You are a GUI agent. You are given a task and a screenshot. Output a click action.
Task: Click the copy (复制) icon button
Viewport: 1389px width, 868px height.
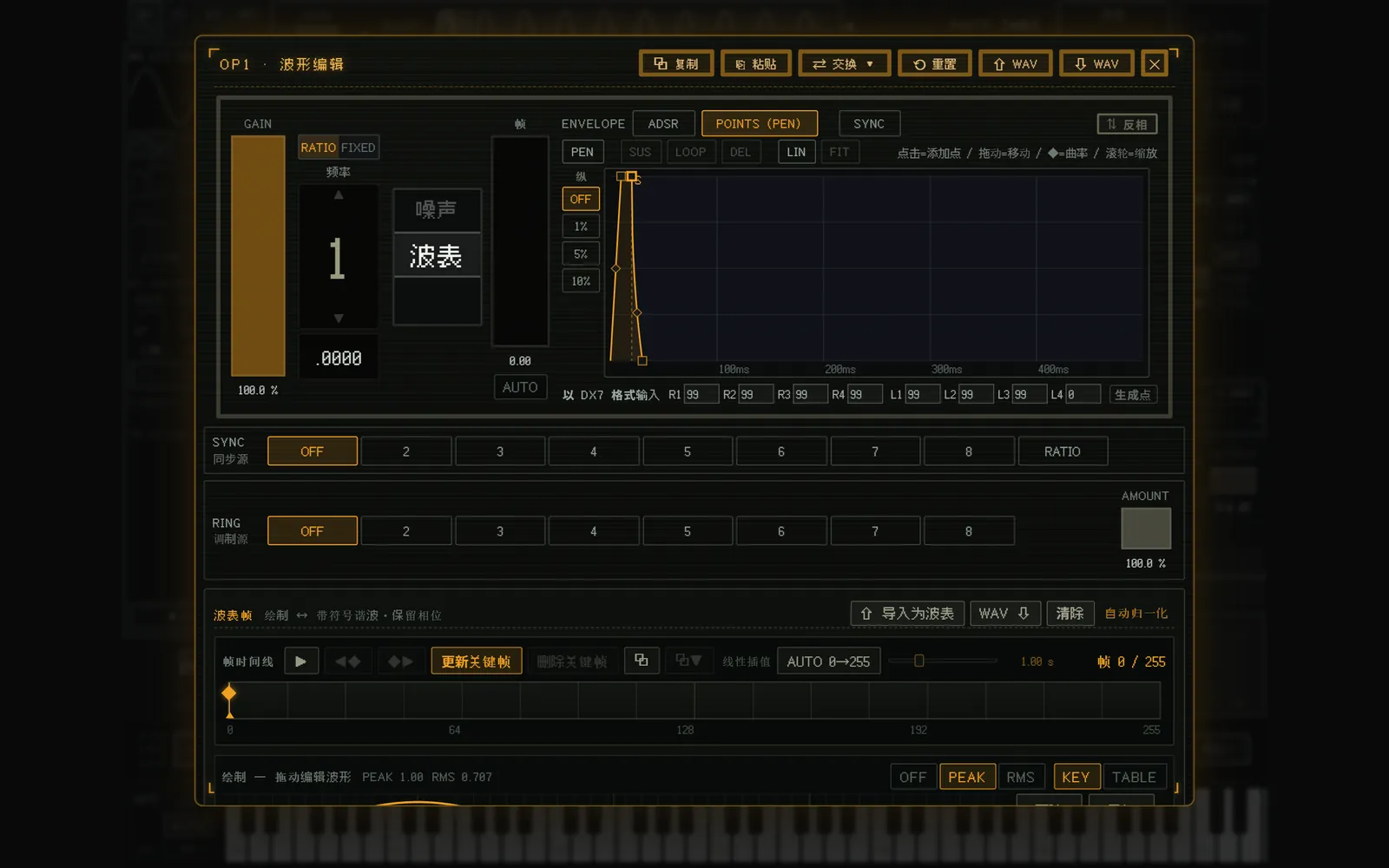675,64
